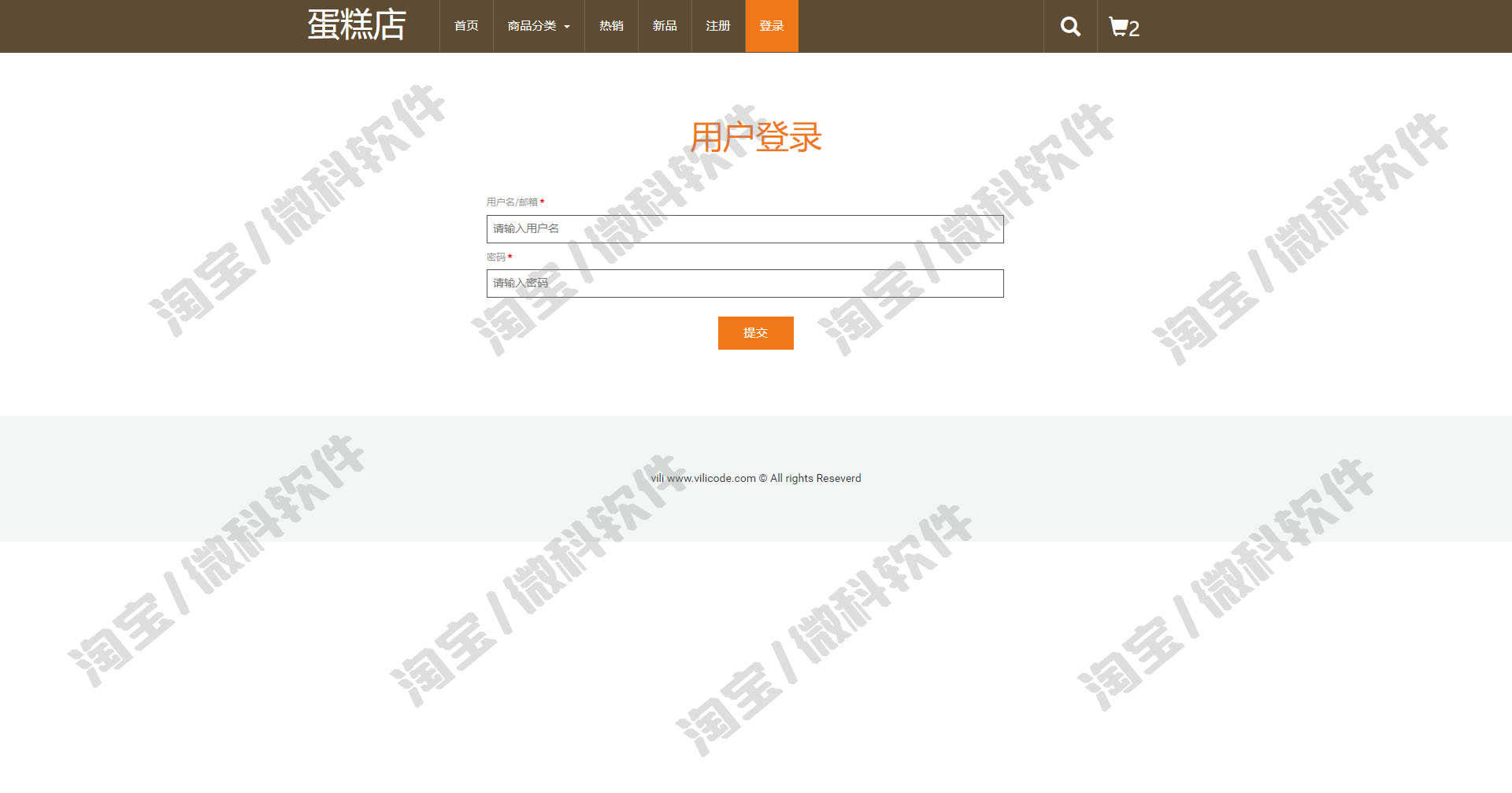Focus the 请输入密码 password field

(x=745, y=283)
